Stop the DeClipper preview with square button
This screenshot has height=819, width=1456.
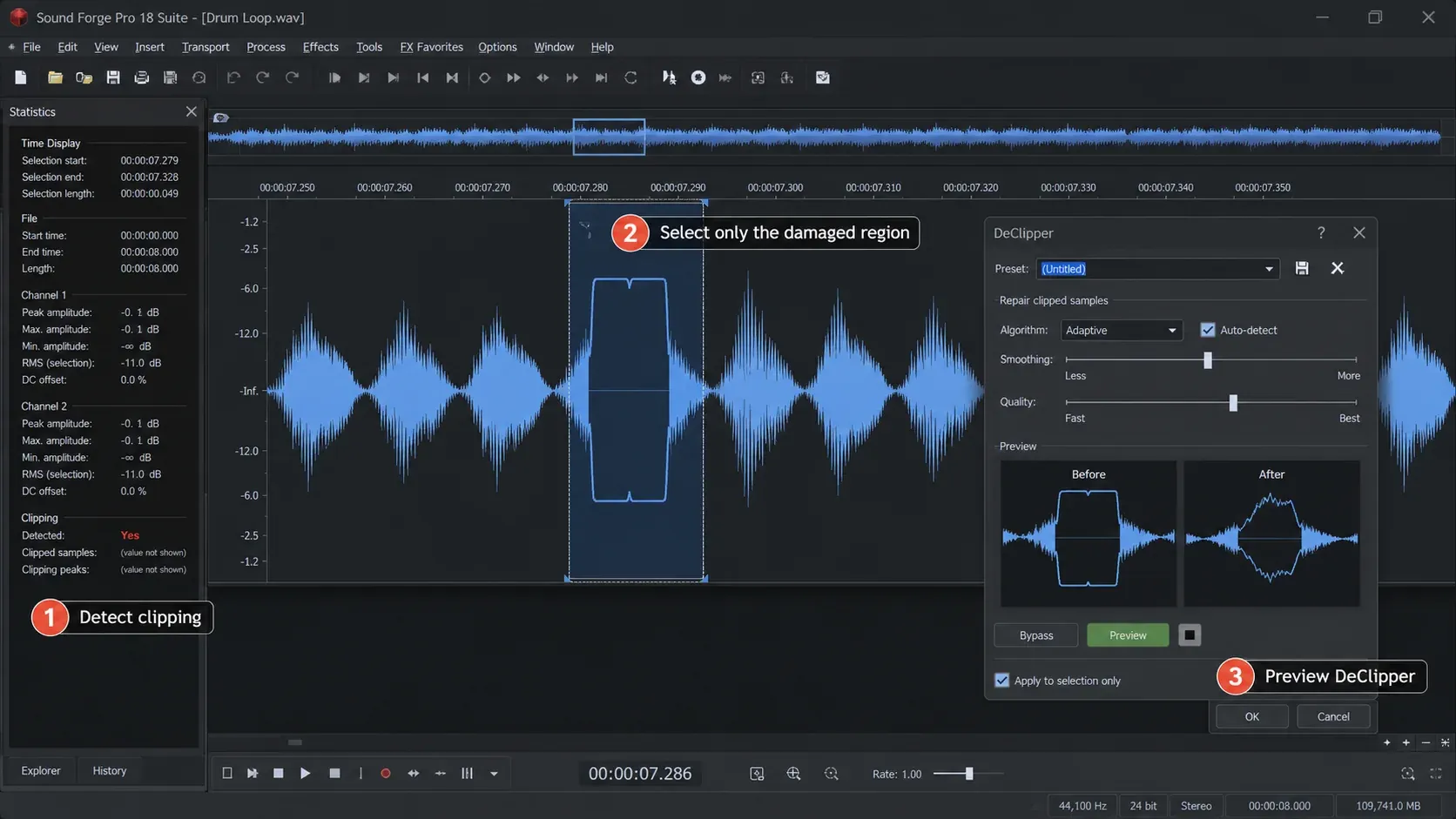1190,635
